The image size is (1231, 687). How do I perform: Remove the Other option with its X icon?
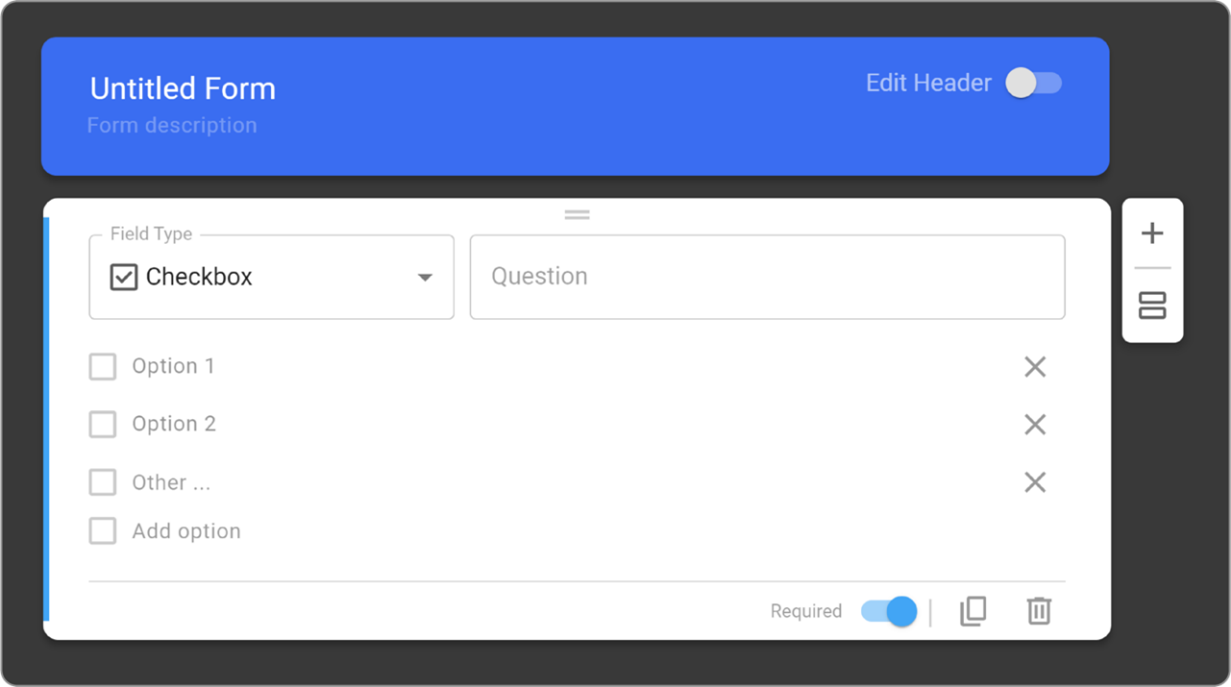tap(1034, 482)
